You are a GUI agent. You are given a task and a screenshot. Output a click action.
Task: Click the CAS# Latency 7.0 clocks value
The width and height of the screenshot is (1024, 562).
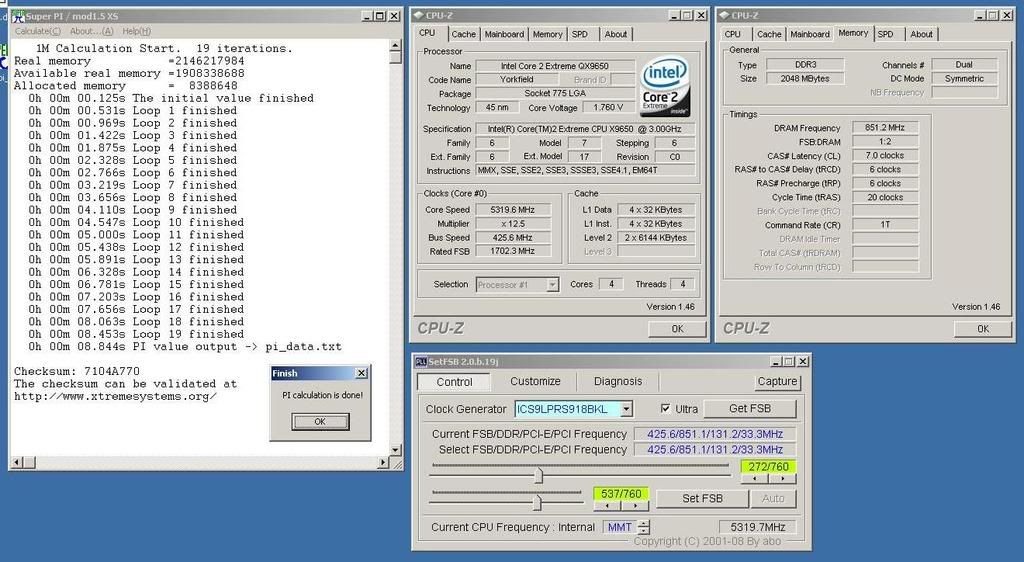pos(885,156)
